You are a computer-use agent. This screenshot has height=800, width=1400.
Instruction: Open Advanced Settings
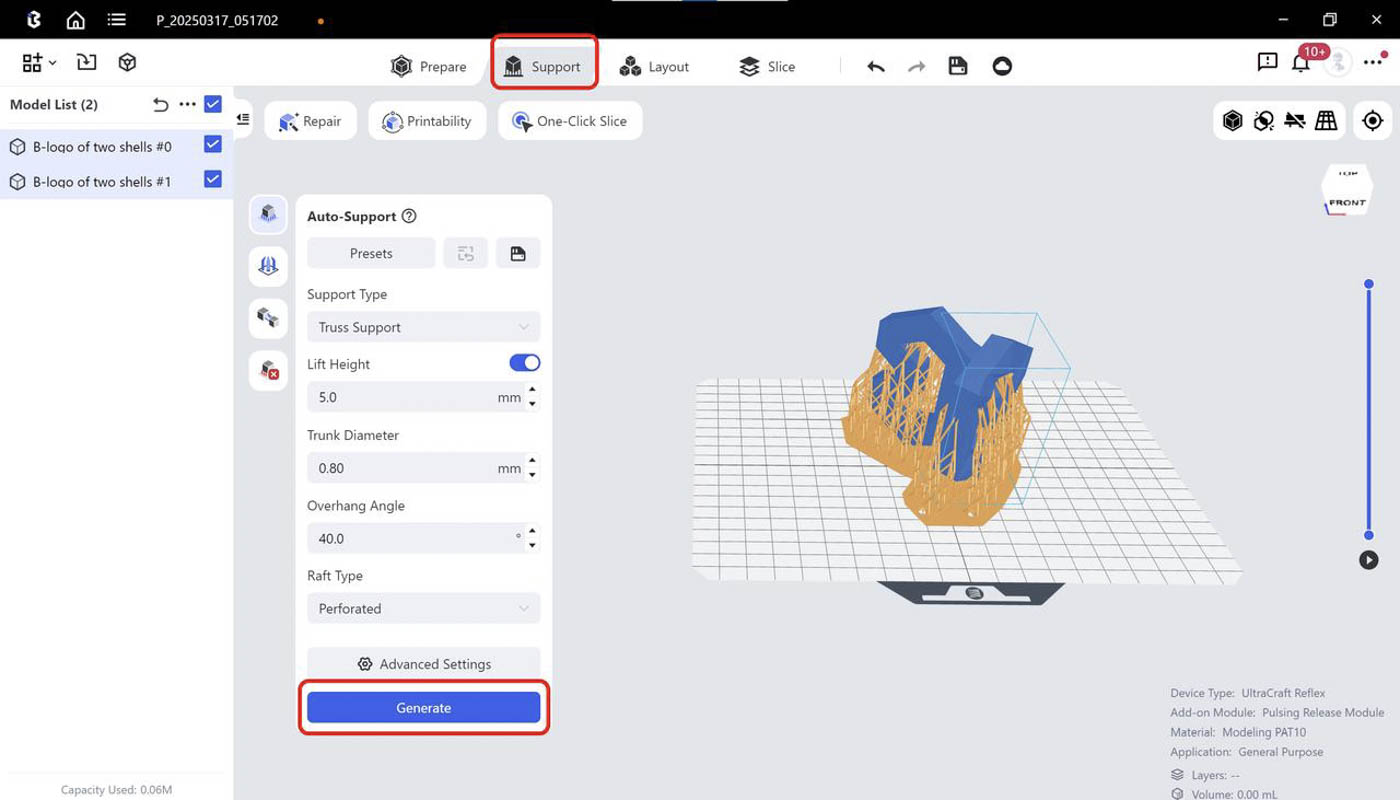pyautogui.click(x=423, y=663)
